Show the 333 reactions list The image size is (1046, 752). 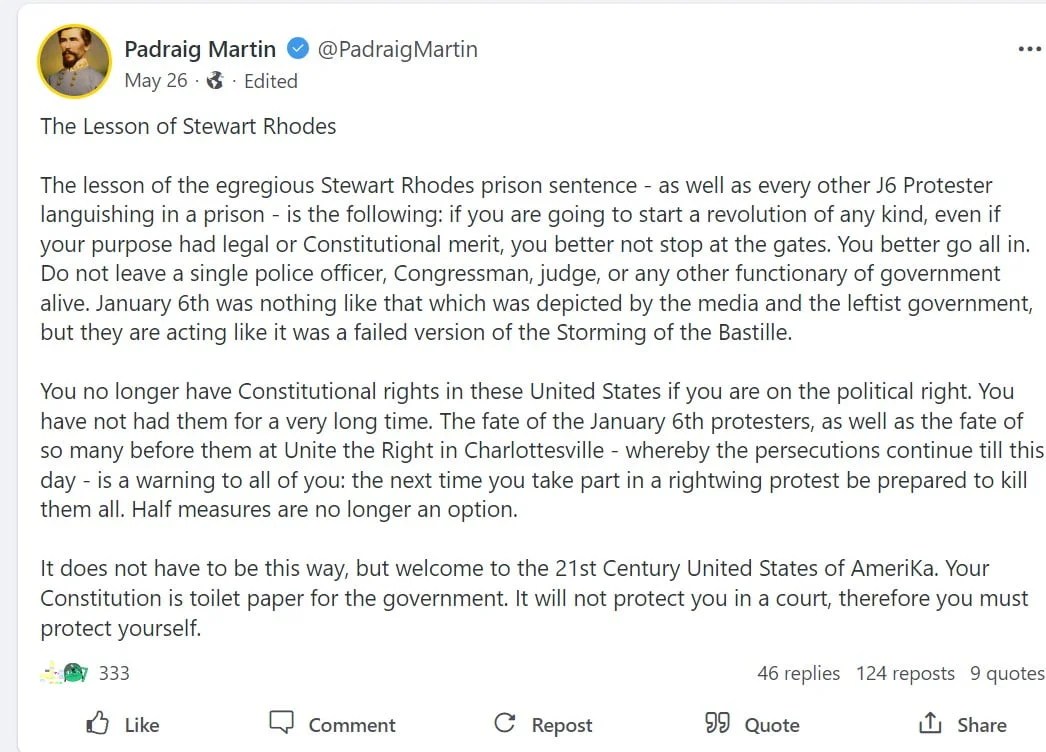[x=114, y=673]
